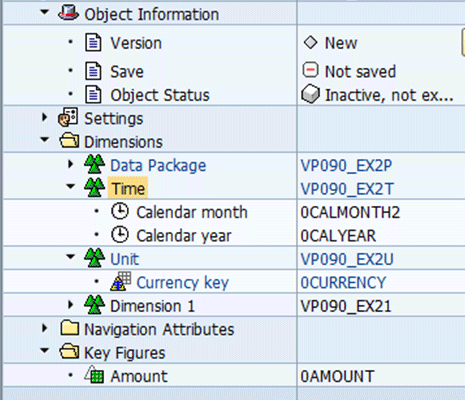Click the top hat Object Information icon
465x400 pixels.
coord(68,13)
